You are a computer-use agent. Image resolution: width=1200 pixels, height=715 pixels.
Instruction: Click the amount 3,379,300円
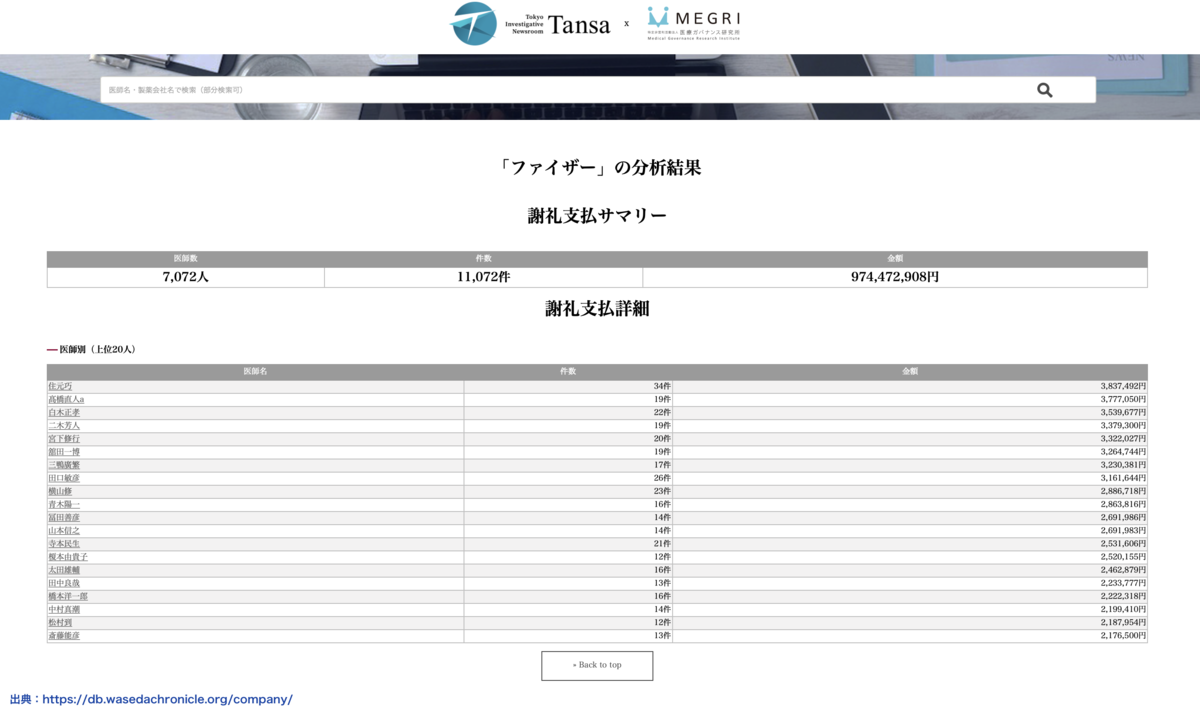[1123, 425]
